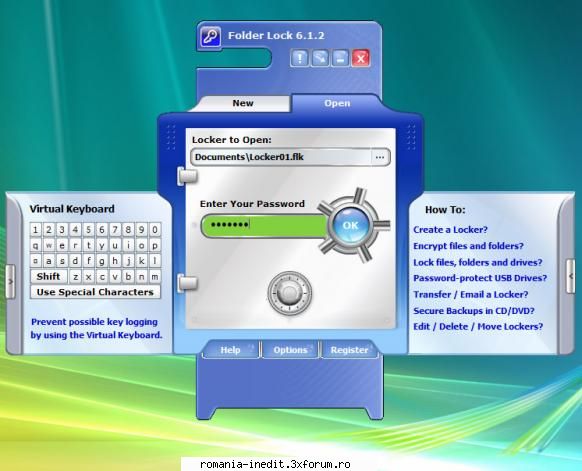Click the 2 key on virtual keyboard
This screenshot has width=582, height=471.
click(49, 230)
